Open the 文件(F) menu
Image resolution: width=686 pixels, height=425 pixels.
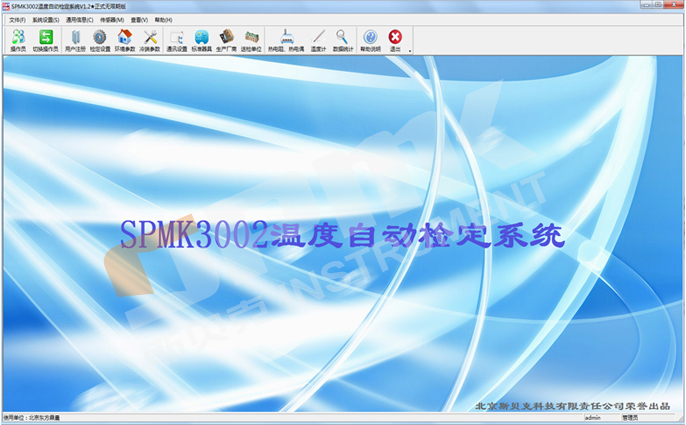coord(17,19)
